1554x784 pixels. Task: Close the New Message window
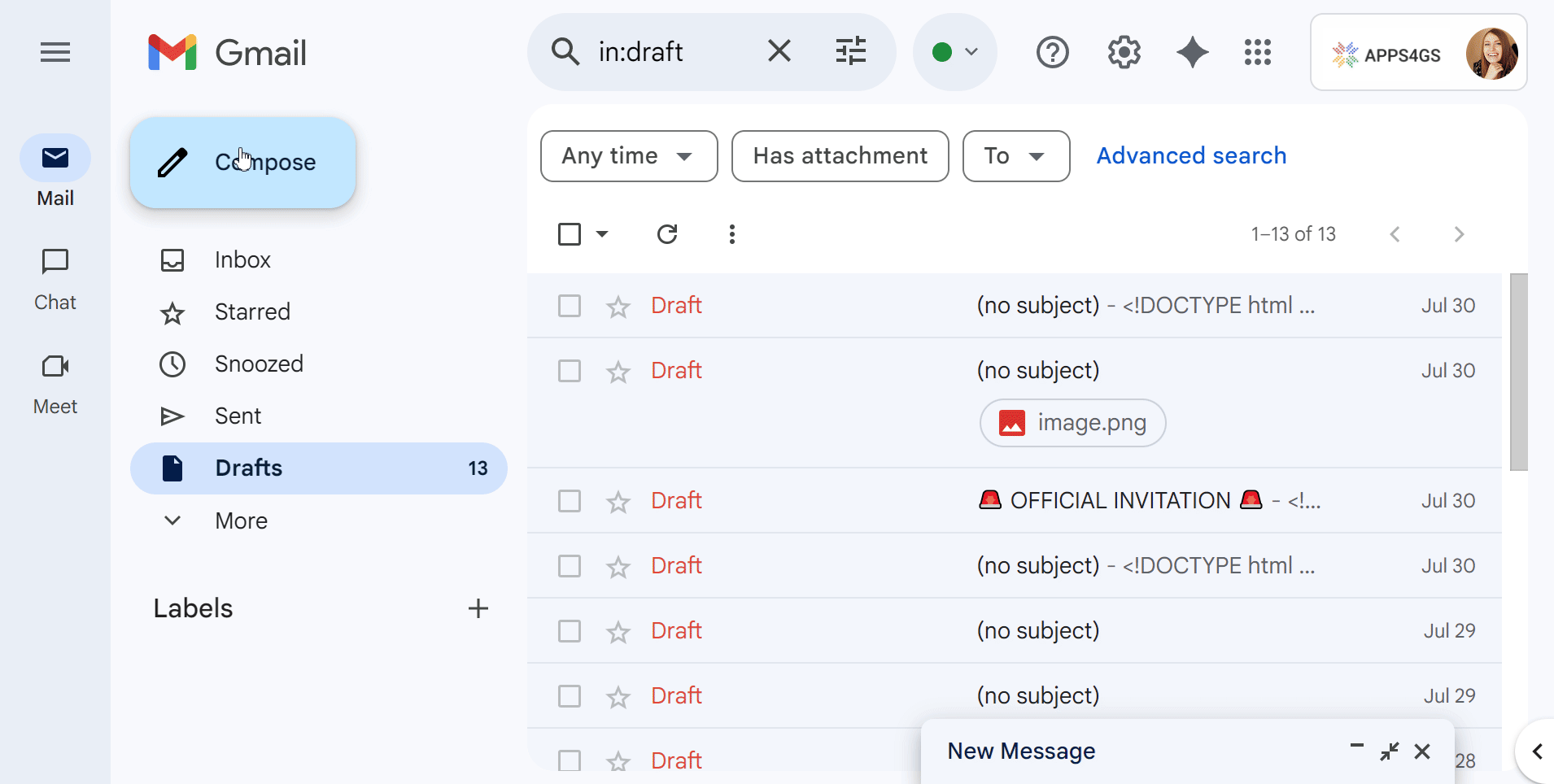pos(1422,751)
